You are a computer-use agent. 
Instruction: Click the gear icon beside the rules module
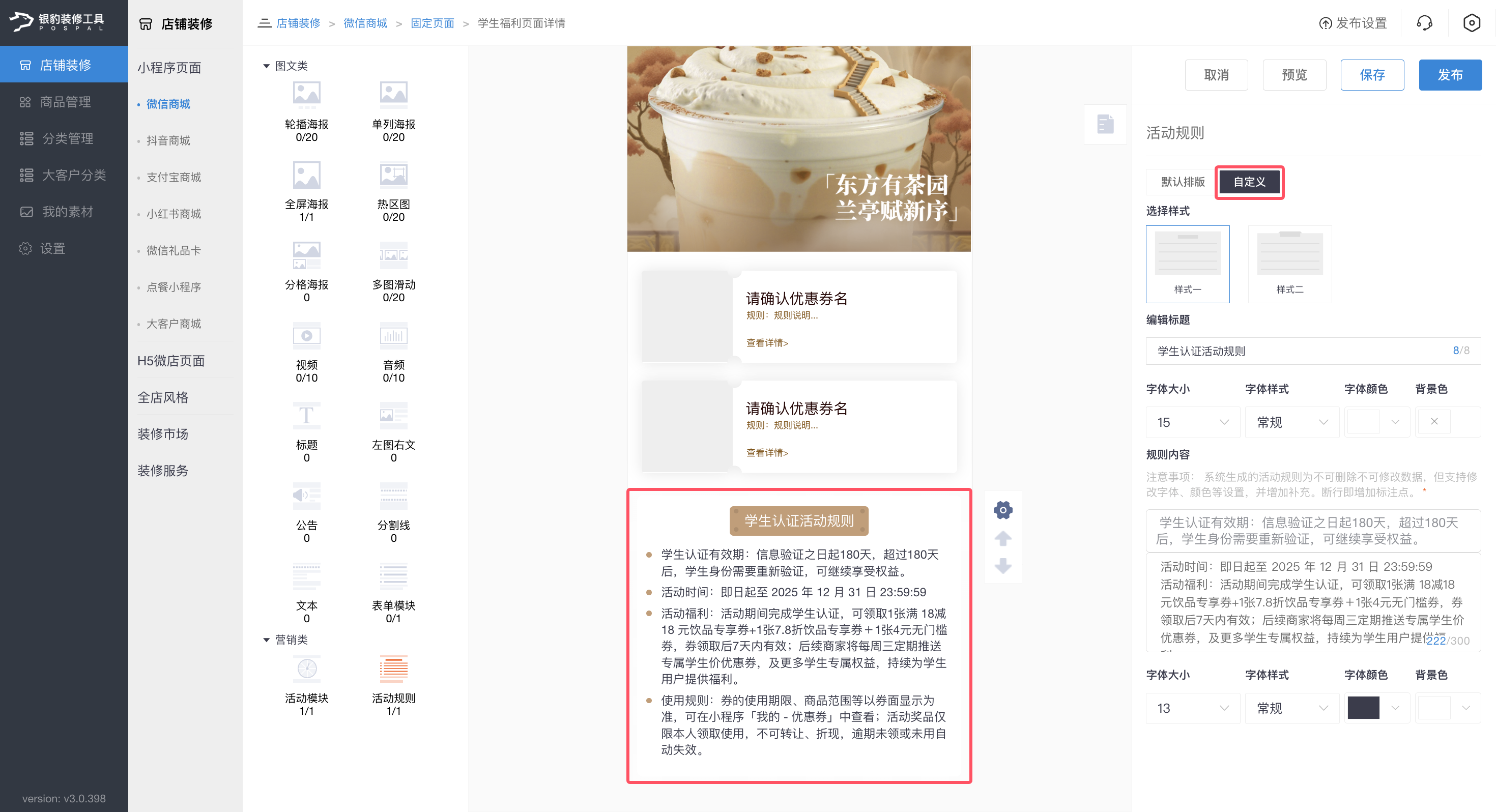click(1003, 510)
